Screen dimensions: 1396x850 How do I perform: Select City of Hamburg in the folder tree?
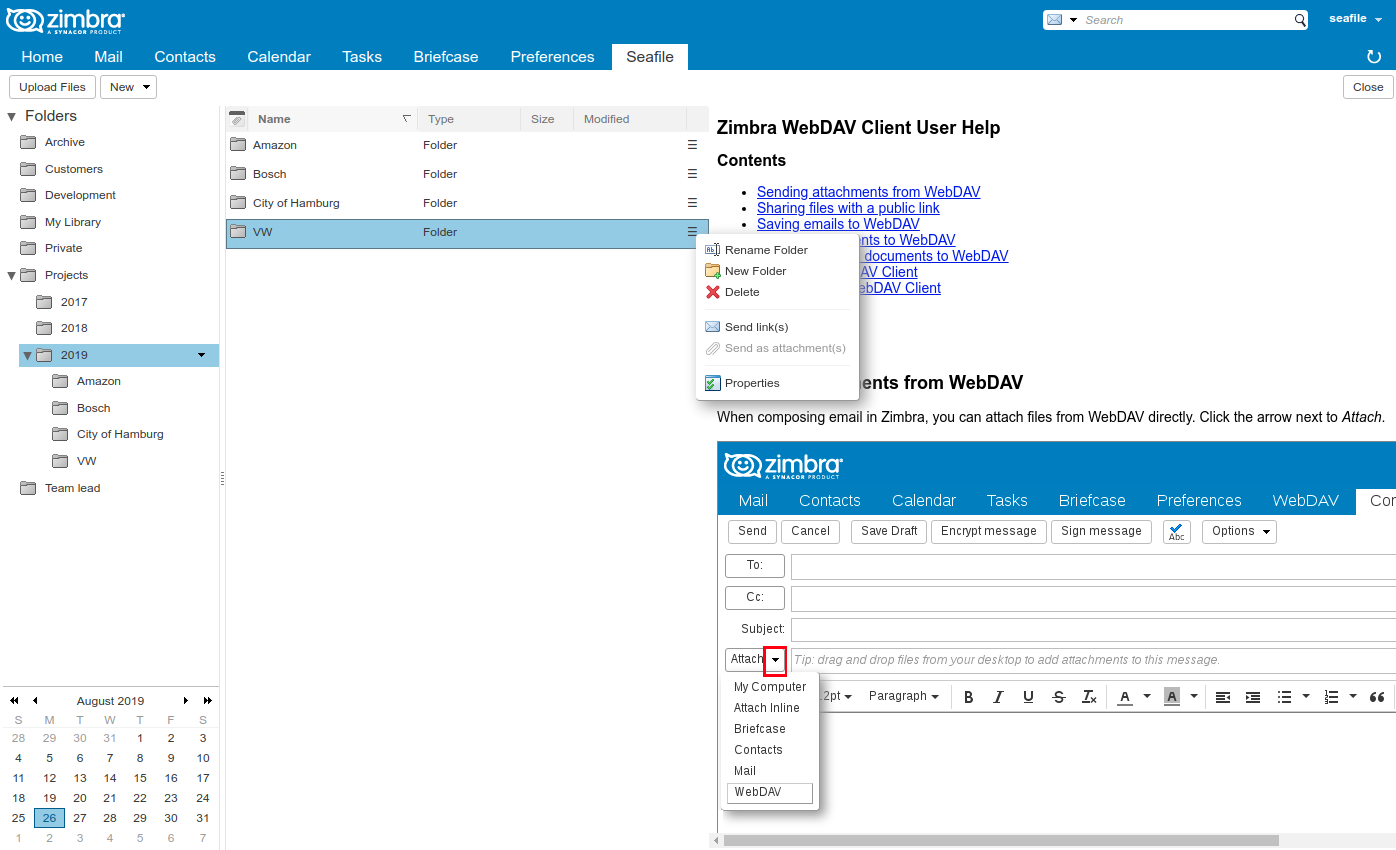[120, 434]
